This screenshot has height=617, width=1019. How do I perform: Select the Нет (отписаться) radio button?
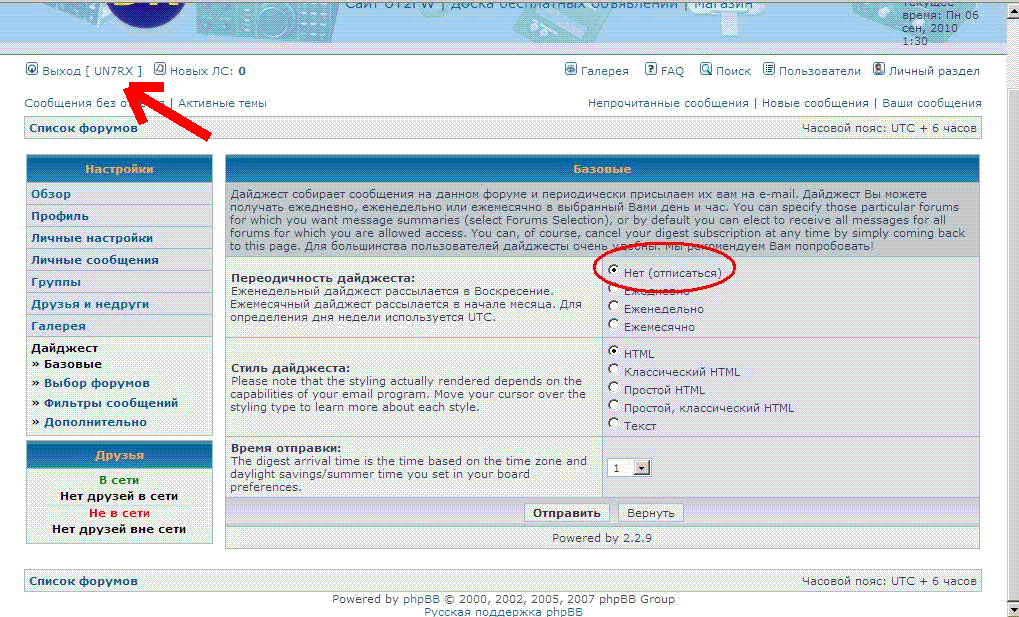click(614, 271)
